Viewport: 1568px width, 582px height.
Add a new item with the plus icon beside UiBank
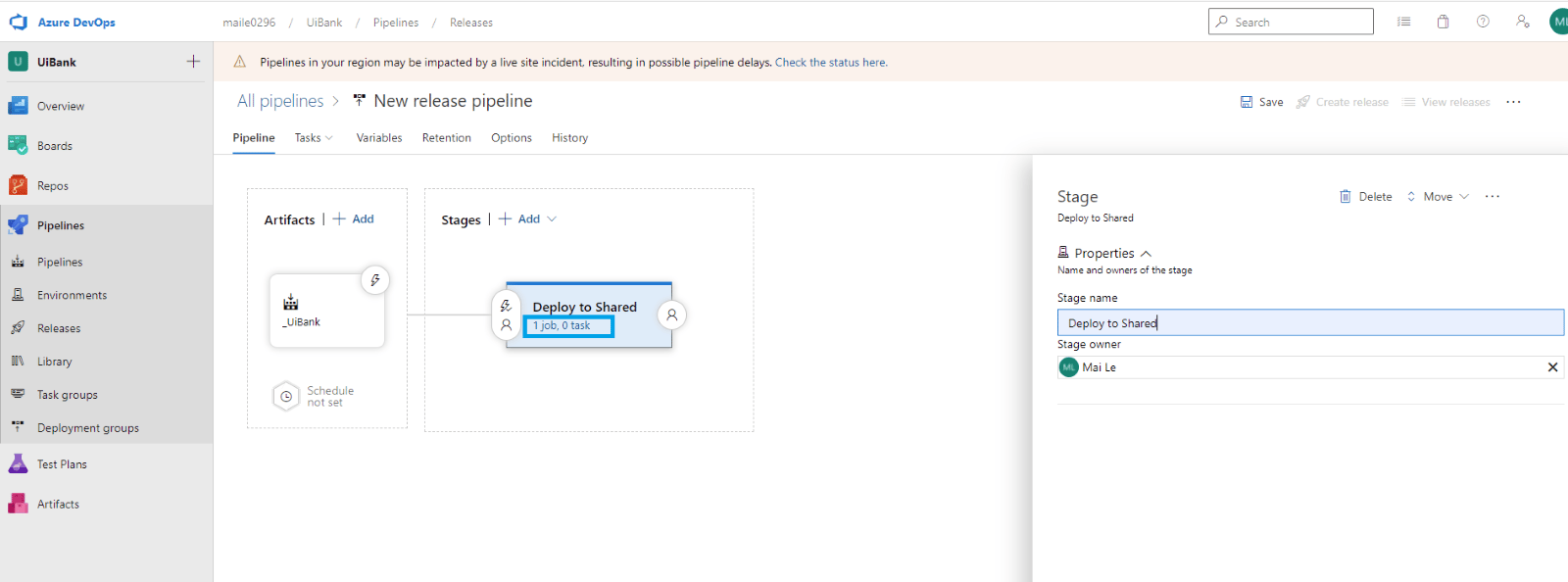[193, 62]
